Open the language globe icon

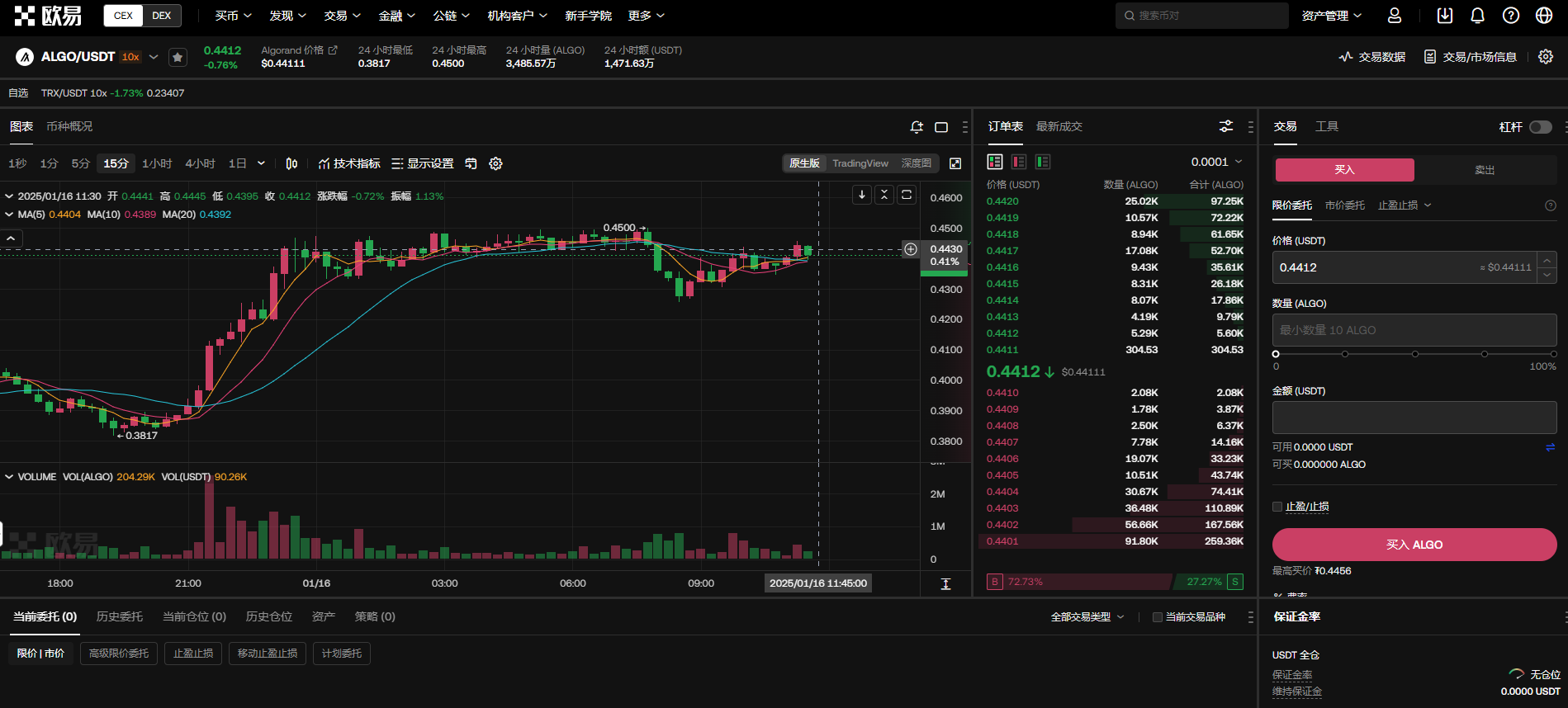click(1543, 16)
